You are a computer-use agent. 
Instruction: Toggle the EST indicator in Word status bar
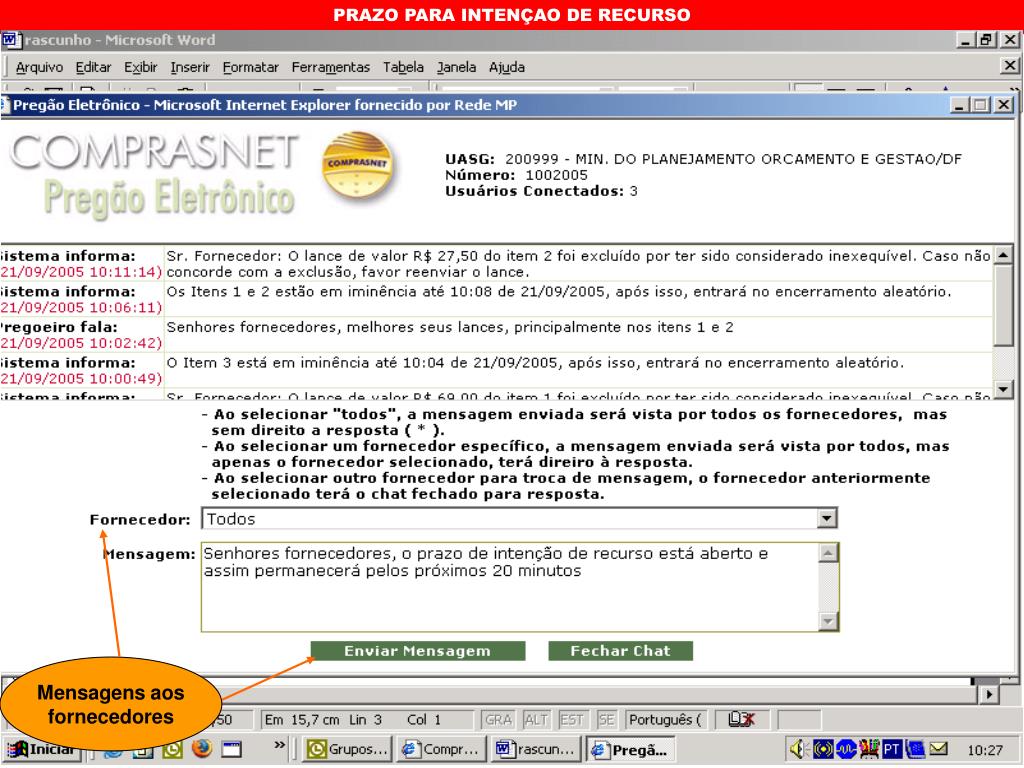[x=571, y=720]
